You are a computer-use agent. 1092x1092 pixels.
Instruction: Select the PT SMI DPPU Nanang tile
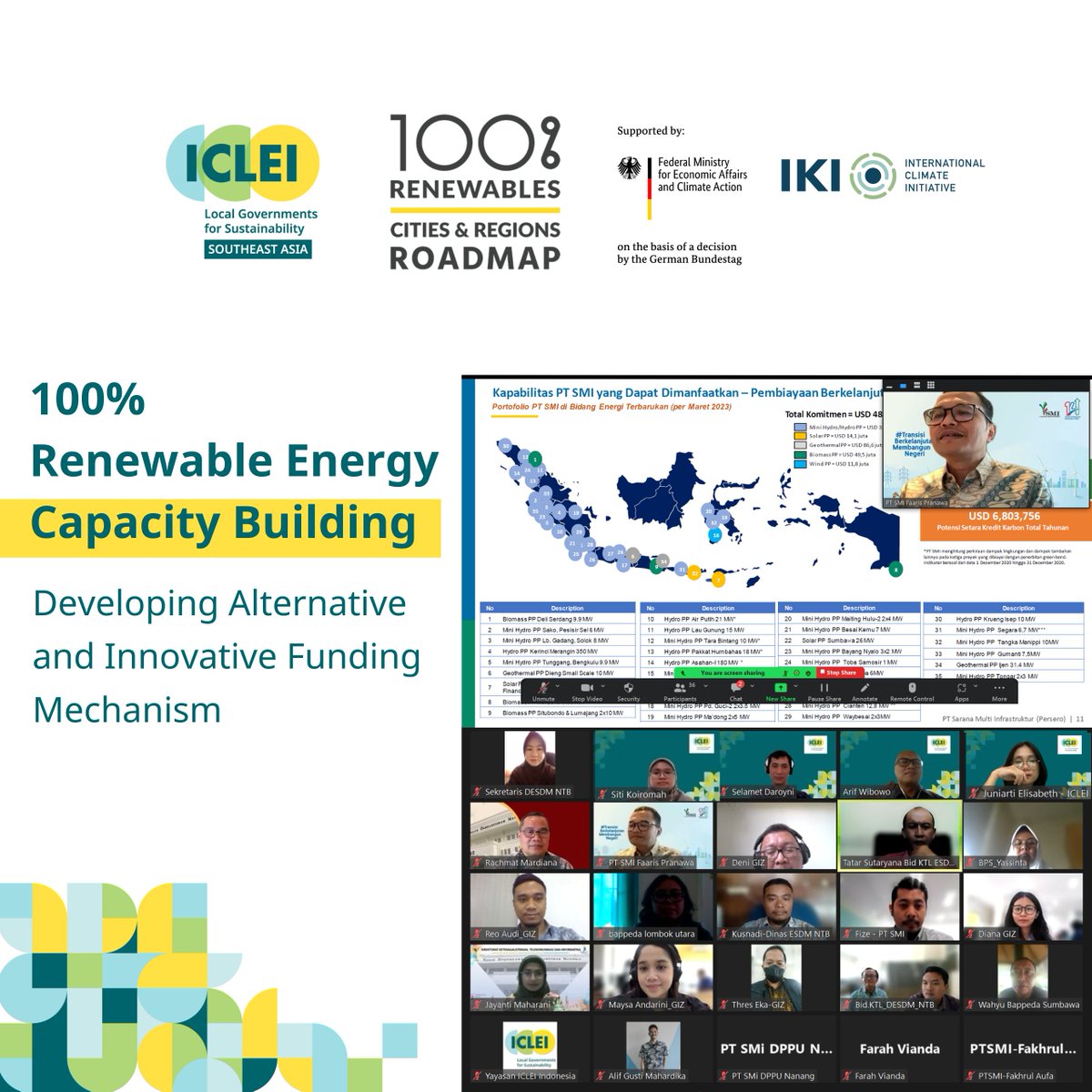[776, 1049]
